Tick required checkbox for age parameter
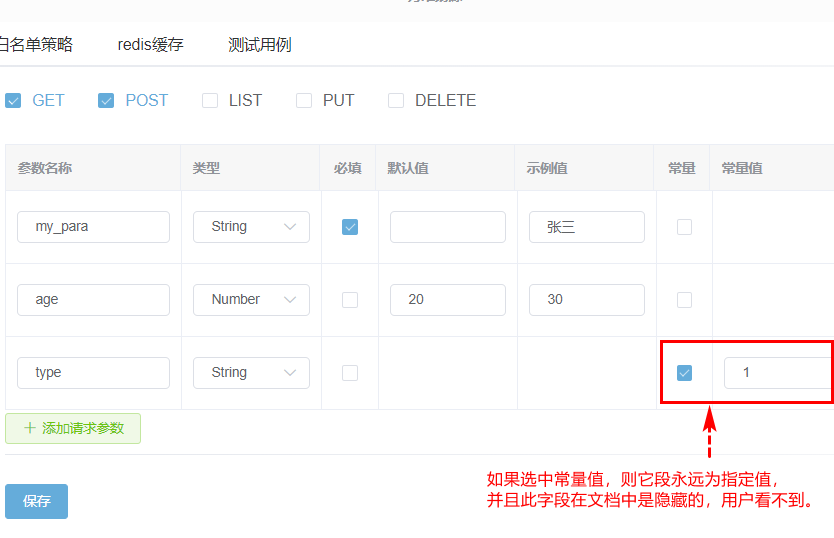Screen dimensions: 834x538 (350, 300)
